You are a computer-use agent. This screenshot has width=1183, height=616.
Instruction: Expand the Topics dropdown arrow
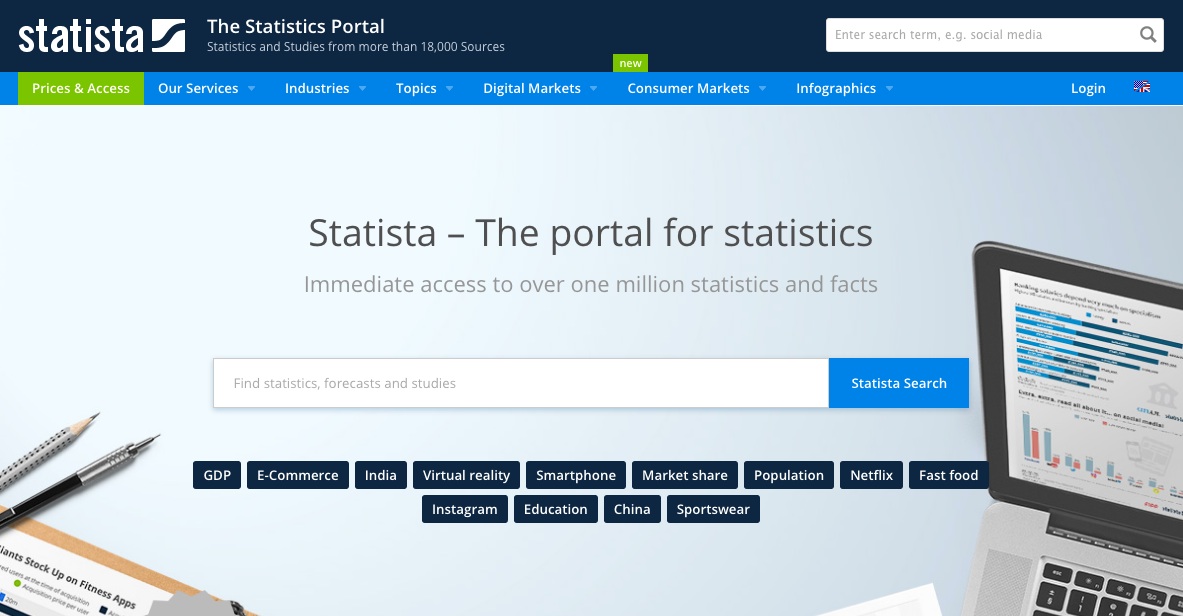[x=450, y=88]
